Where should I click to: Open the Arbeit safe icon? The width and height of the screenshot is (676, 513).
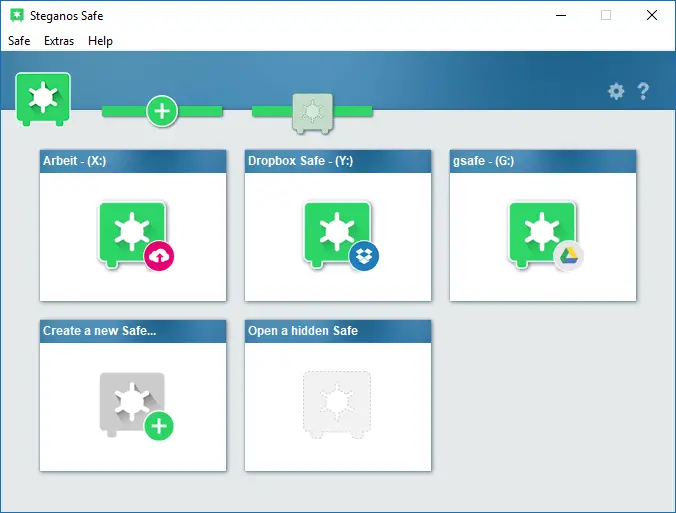point(132,234)
